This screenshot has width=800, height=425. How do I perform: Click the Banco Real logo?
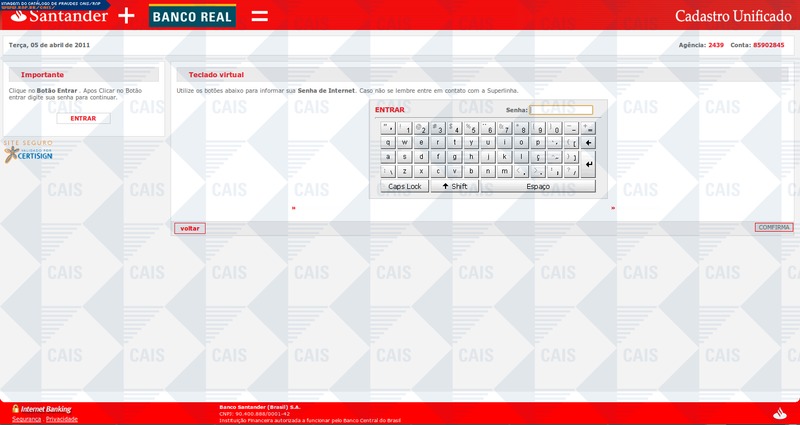tap(192, 17)
